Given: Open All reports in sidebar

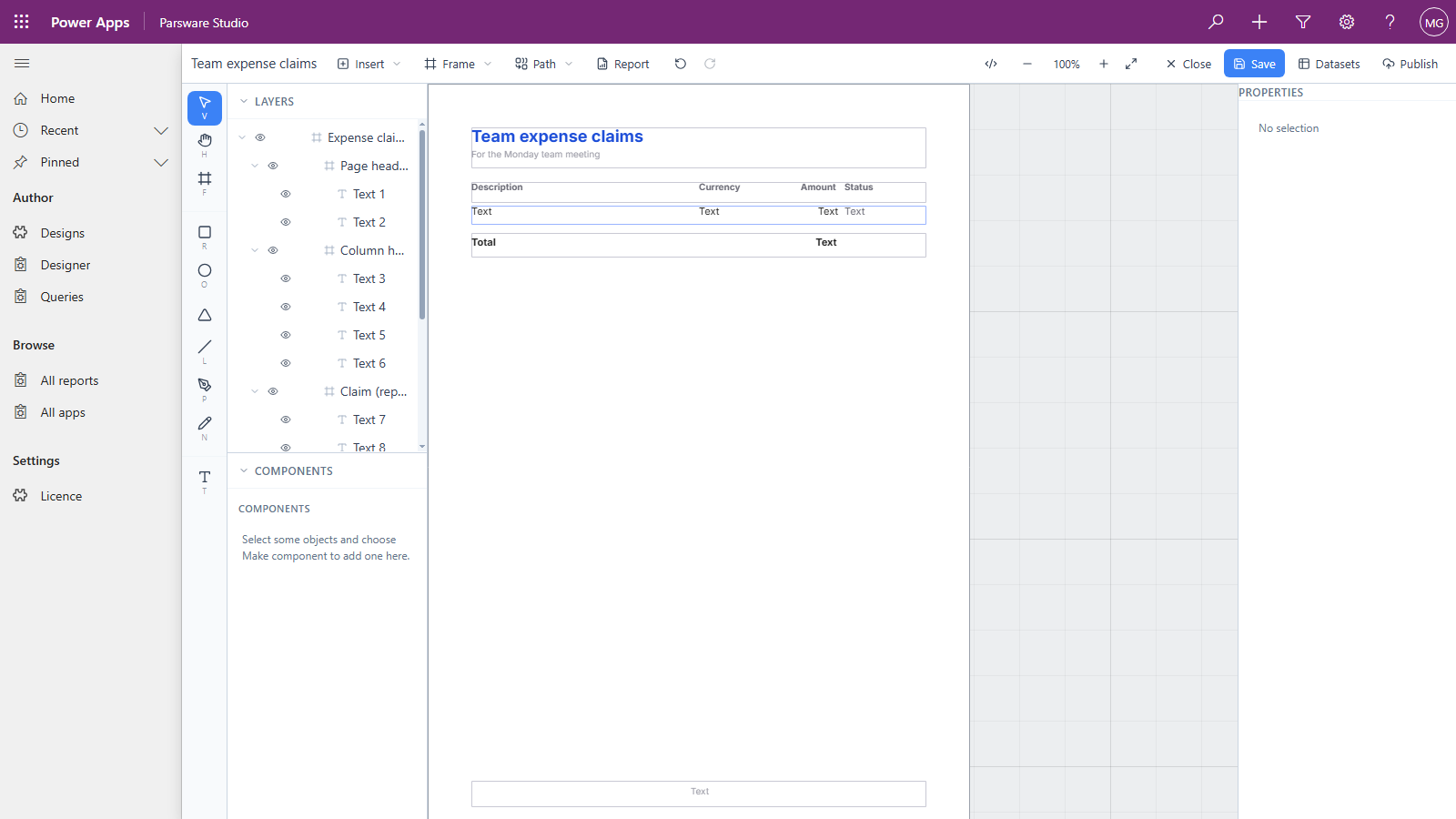Looking at the screenshot, I should click(69, 380).
